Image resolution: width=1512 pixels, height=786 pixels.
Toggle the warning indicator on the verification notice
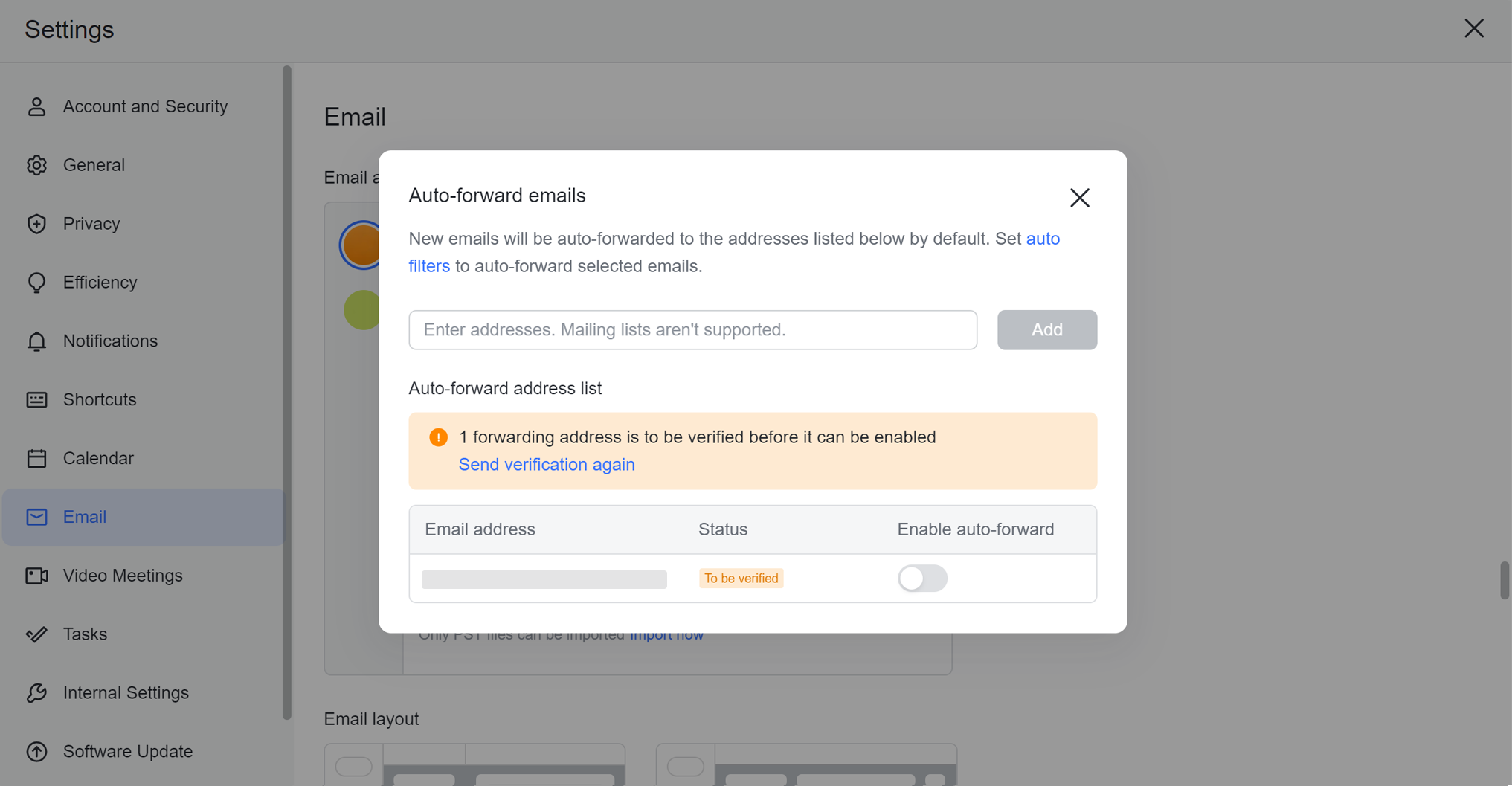point(438,437)
